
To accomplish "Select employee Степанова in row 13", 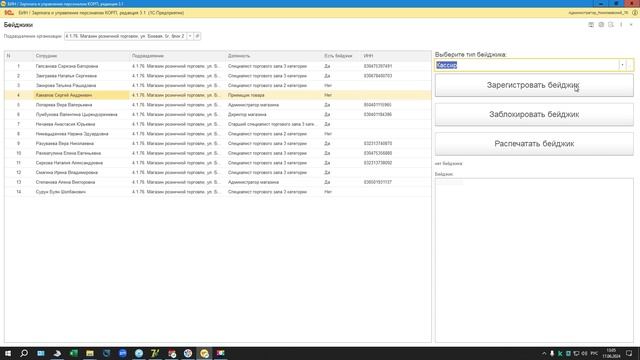I will point(65,182).
